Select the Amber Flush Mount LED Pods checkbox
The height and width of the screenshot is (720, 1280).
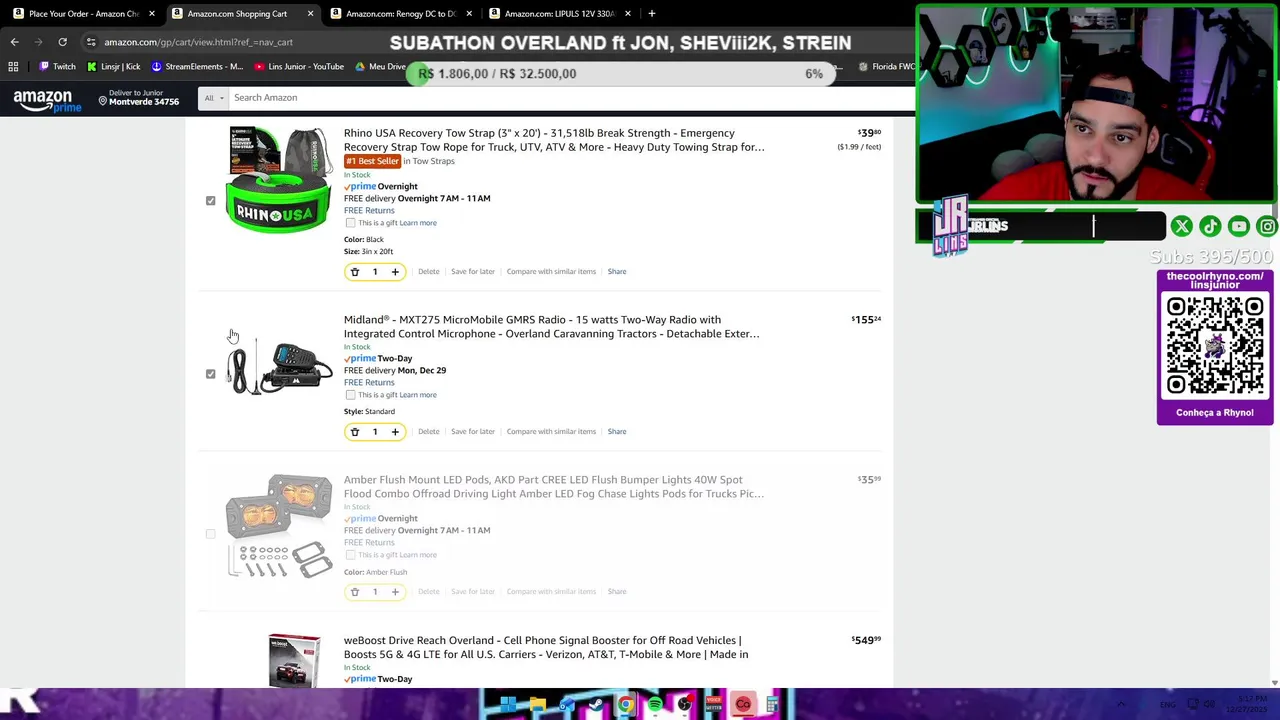coord(210,534)
